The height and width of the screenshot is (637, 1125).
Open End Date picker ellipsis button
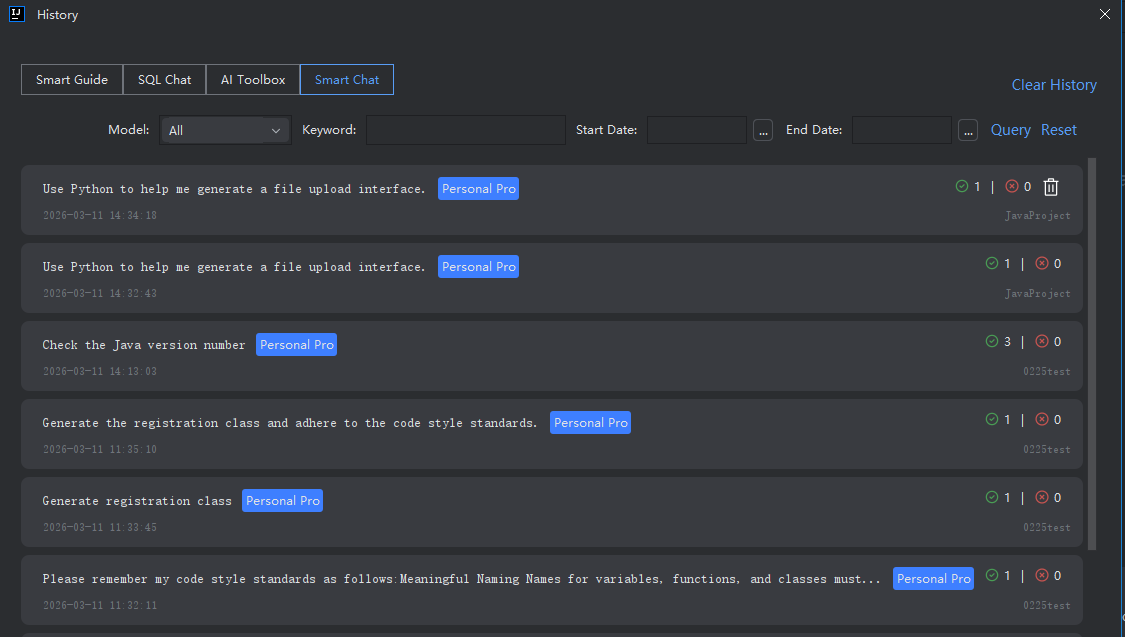coord(968,130)
